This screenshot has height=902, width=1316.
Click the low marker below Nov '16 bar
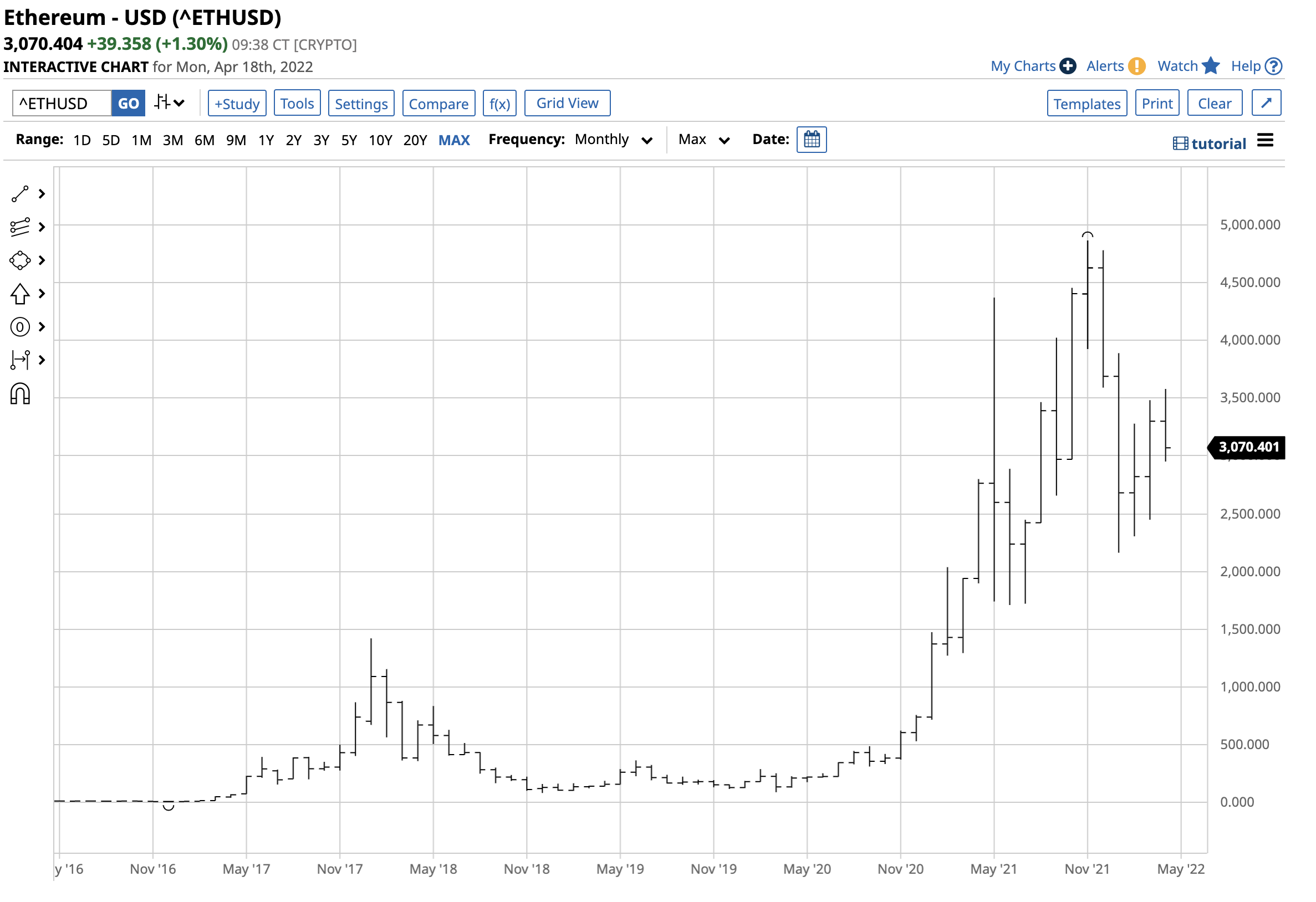point(168,807)
